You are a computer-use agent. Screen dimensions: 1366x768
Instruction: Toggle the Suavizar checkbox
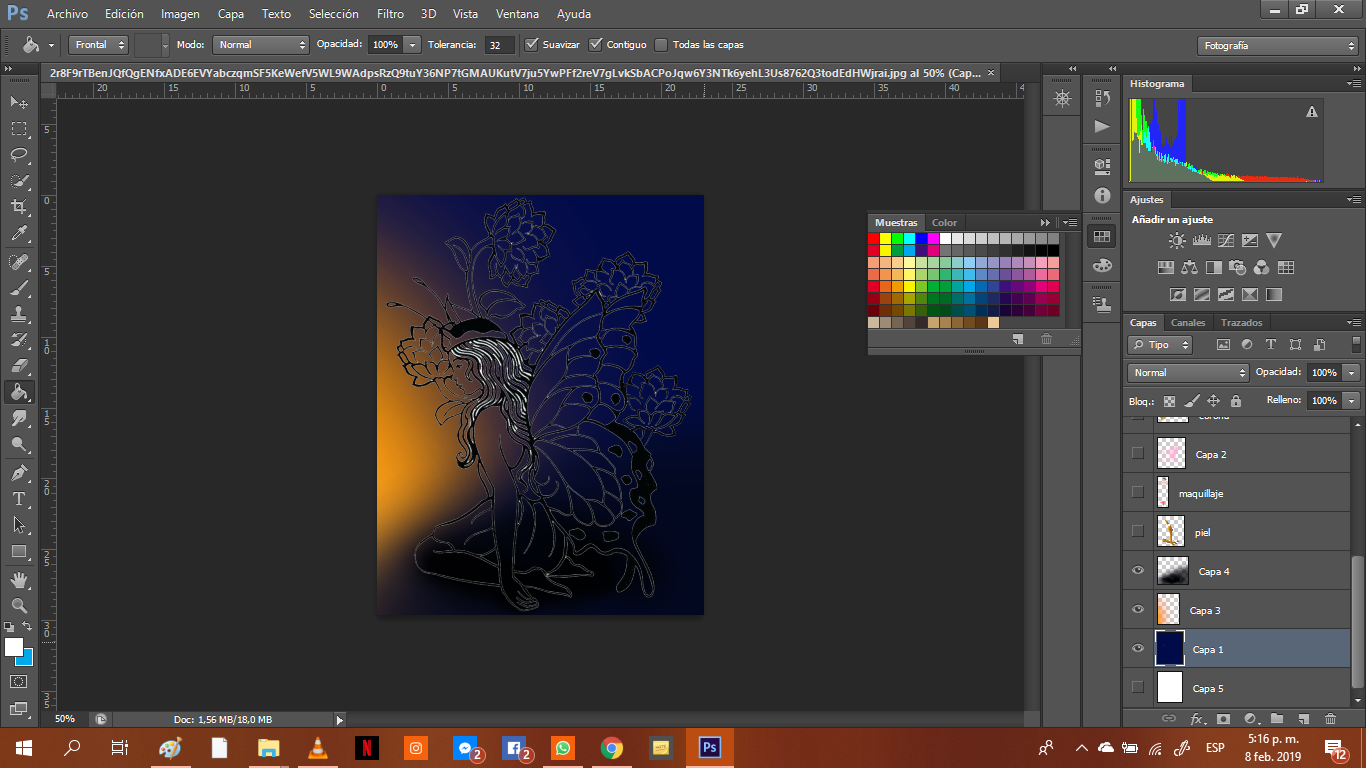[x=532, y=44]
